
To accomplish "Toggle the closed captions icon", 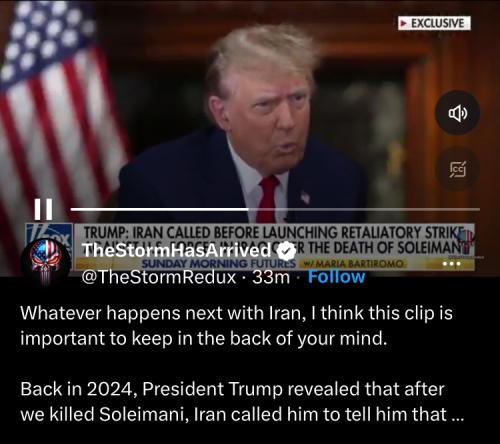I will (458, 169).
